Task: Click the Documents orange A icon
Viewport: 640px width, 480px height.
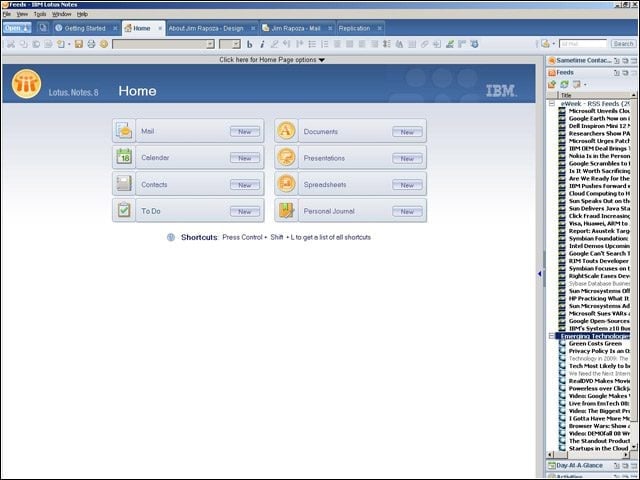Action: 286,131
